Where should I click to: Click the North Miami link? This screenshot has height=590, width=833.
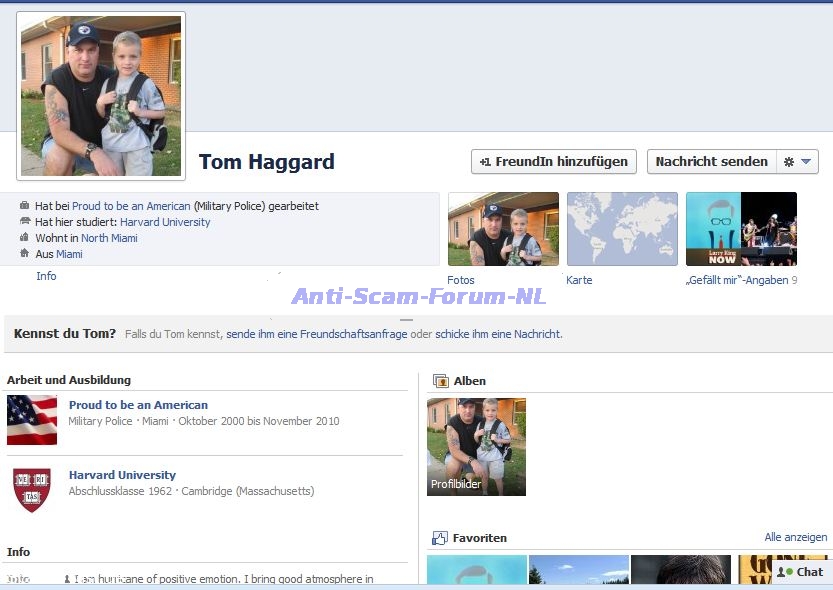tap(109, 238)
